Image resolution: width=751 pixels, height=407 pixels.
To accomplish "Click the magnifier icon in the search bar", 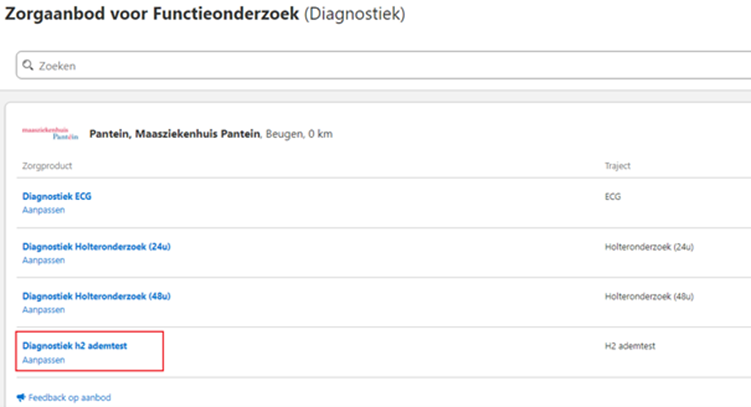I will click(x=28, y=66).
